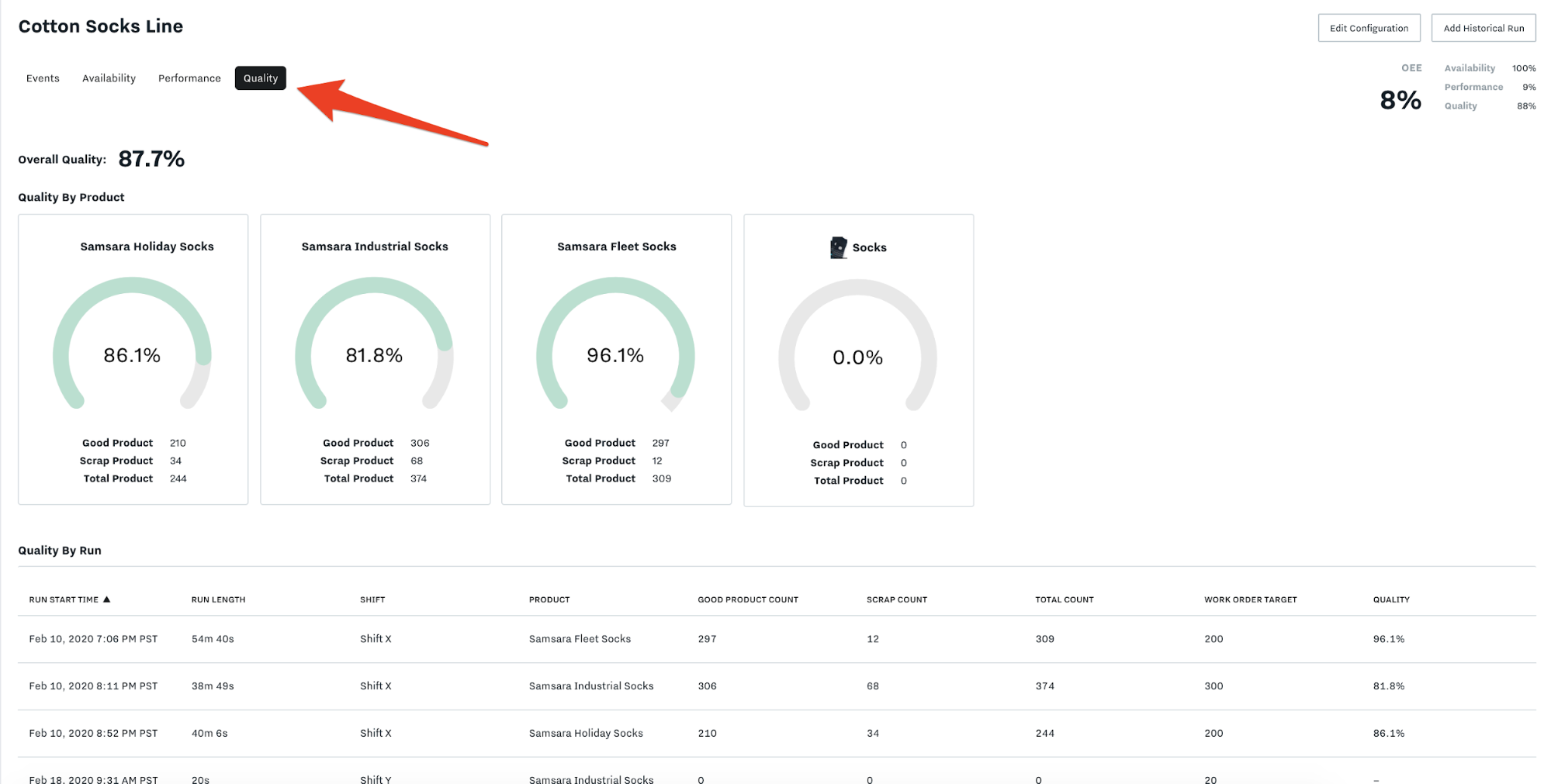This screenshot has height=784, width=1551.
Task: Click Samsara Holiday Socks in the run table
Action: click(x=586, y=734)
